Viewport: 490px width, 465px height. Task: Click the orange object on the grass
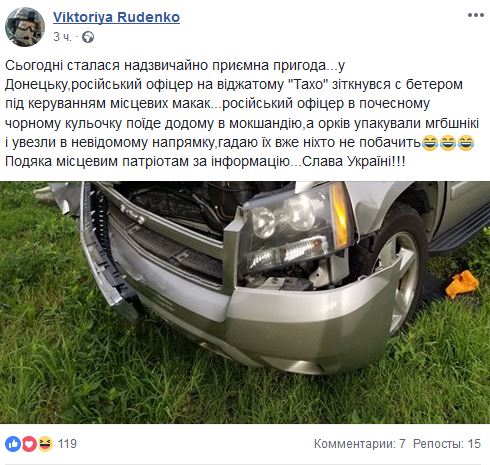462,284
